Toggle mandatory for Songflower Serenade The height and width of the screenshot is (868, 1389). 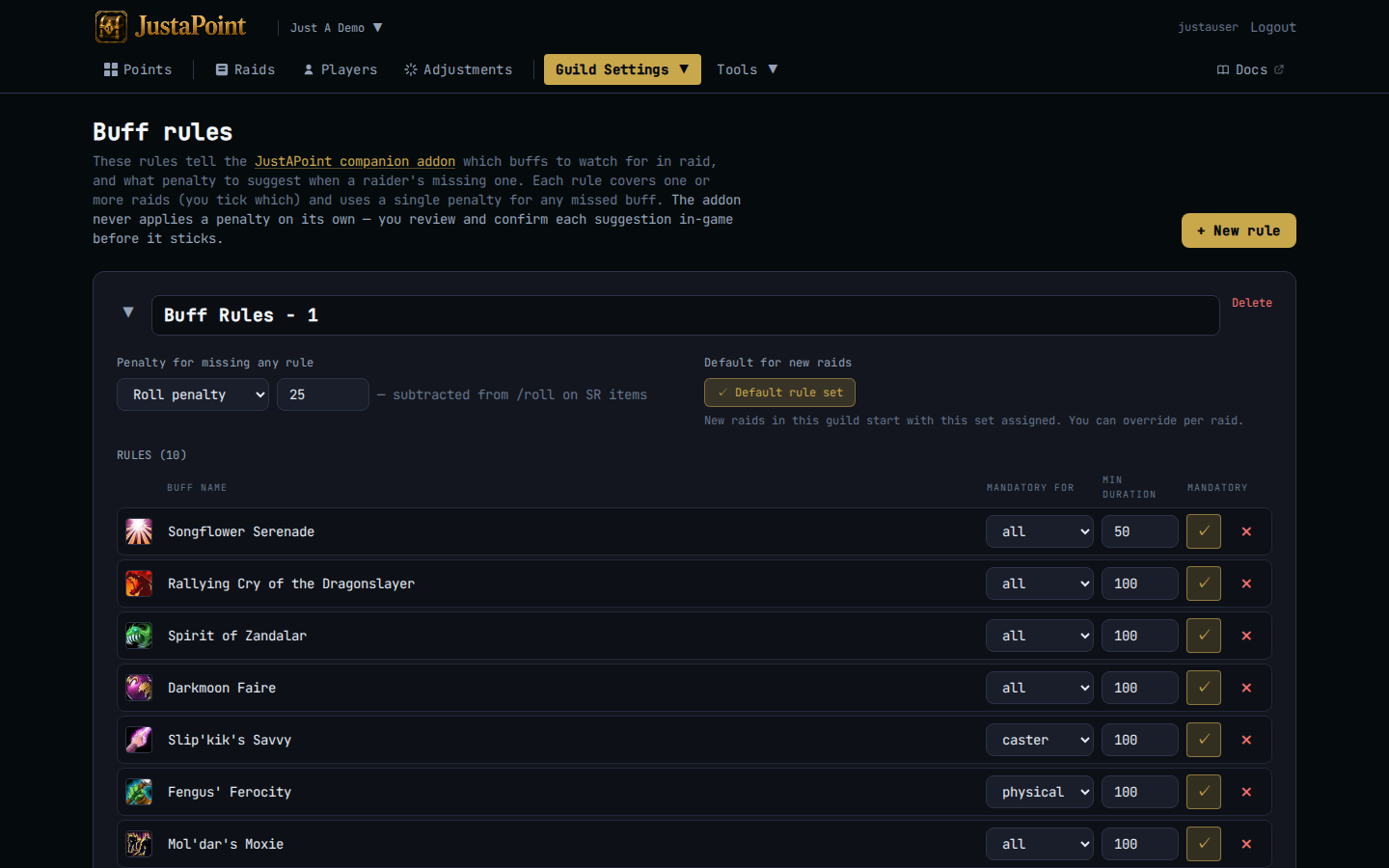coord(1204,531)
